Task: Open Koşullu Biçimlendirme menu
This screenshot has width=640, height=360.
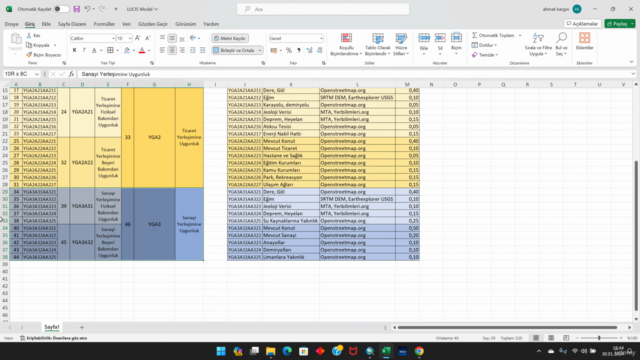Action: tap(346, 44)
